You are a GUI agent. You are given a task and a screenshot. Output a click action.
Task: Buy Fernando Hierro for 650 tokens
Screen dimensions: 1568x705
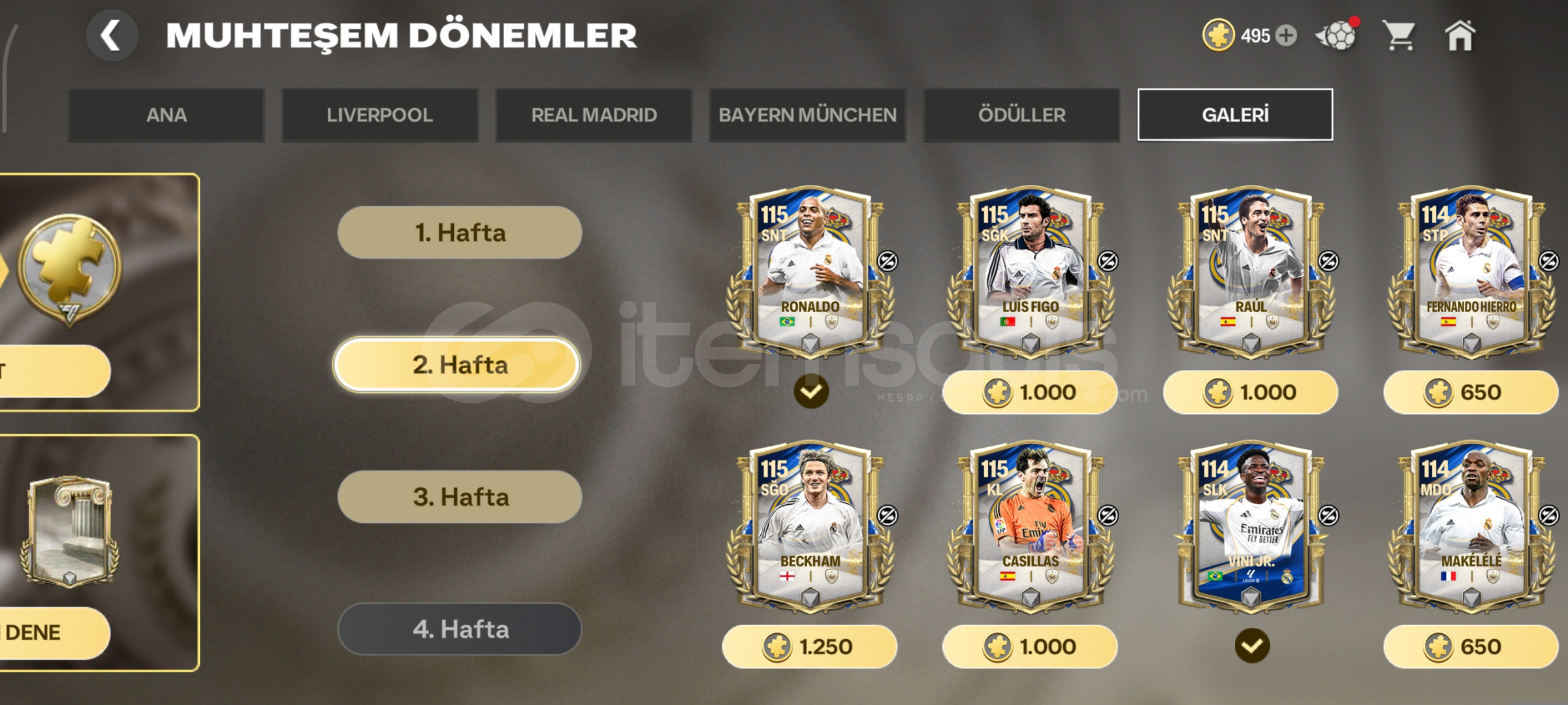[1470, 392]
